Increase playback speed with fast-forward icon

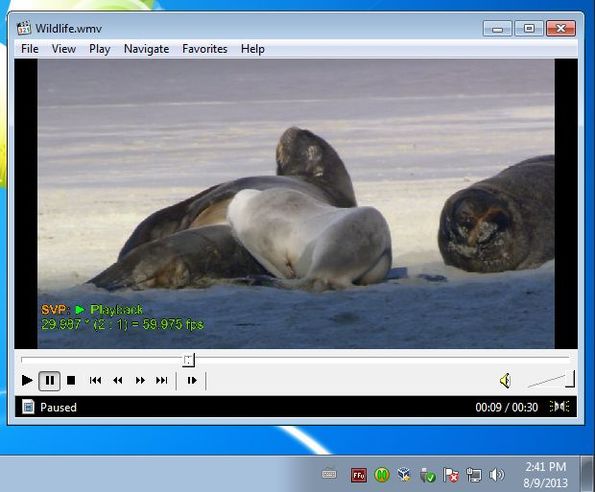coord(140,380)
